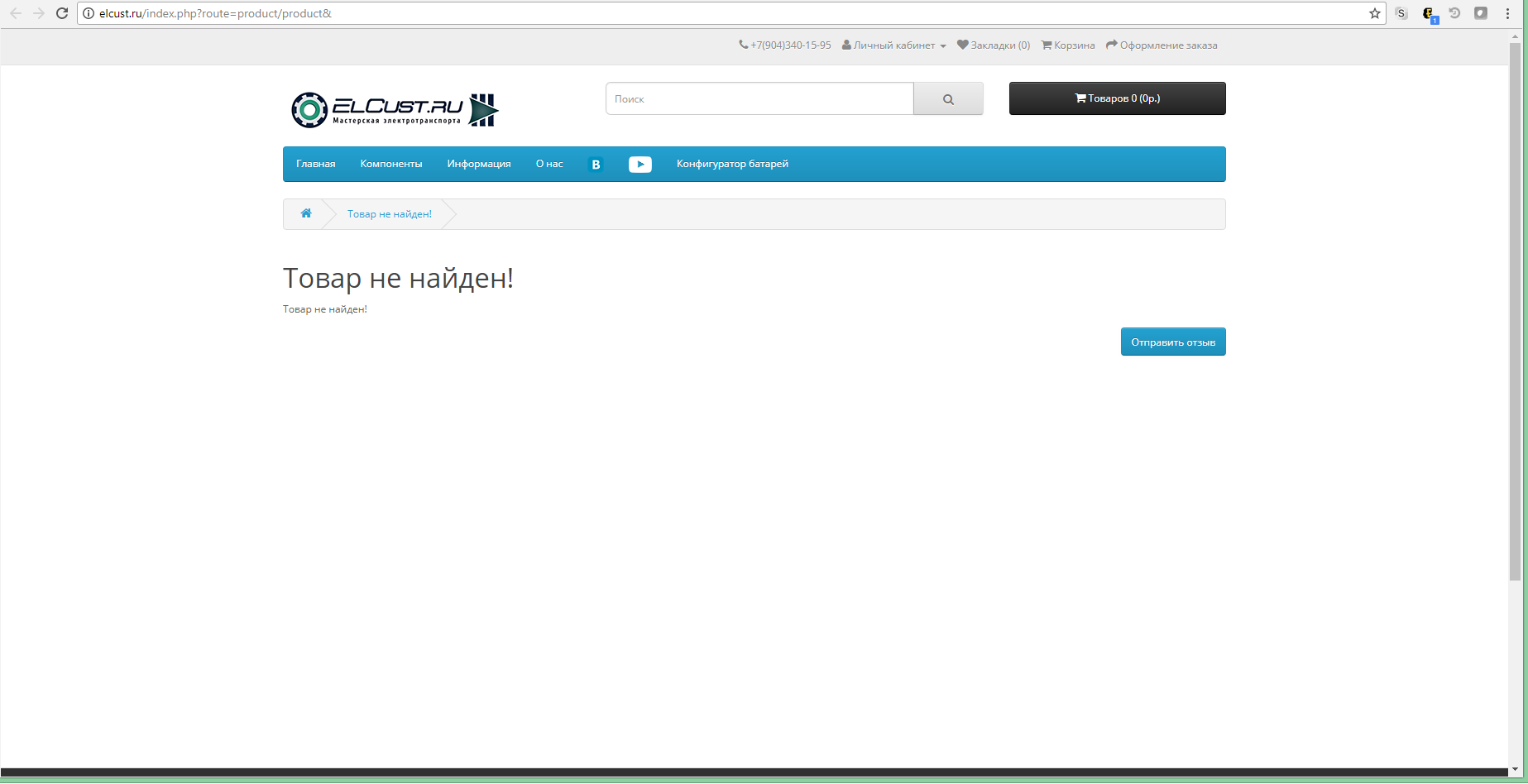
Task: Reload the page in the browser
Action: click(x=62, y=13)
